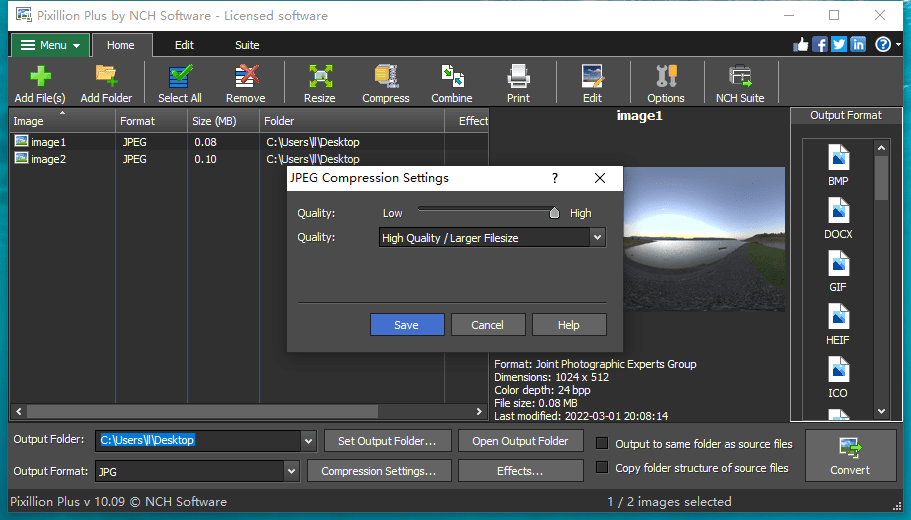Click the 0.10 size cell of image2
The height and width of the screenshot is (520, 911).
click(206, 159)
